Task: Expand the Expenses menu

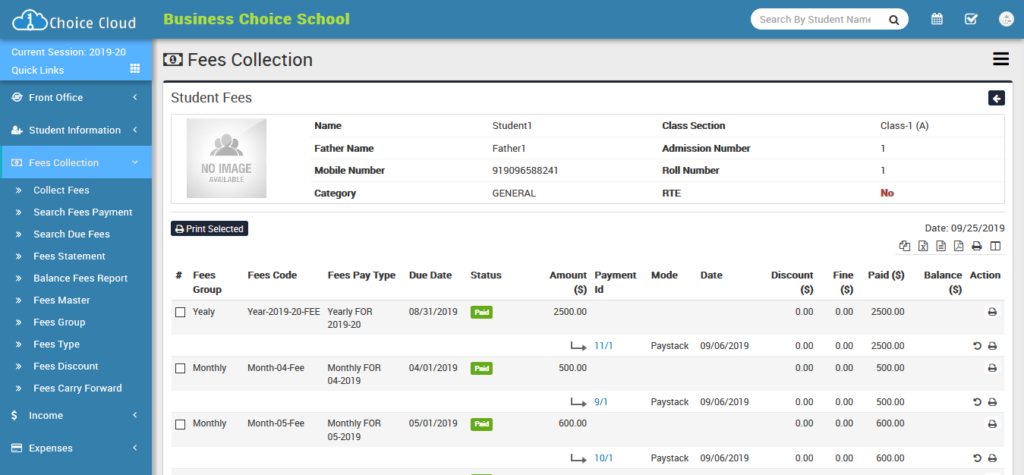Action: click(76, 448)
